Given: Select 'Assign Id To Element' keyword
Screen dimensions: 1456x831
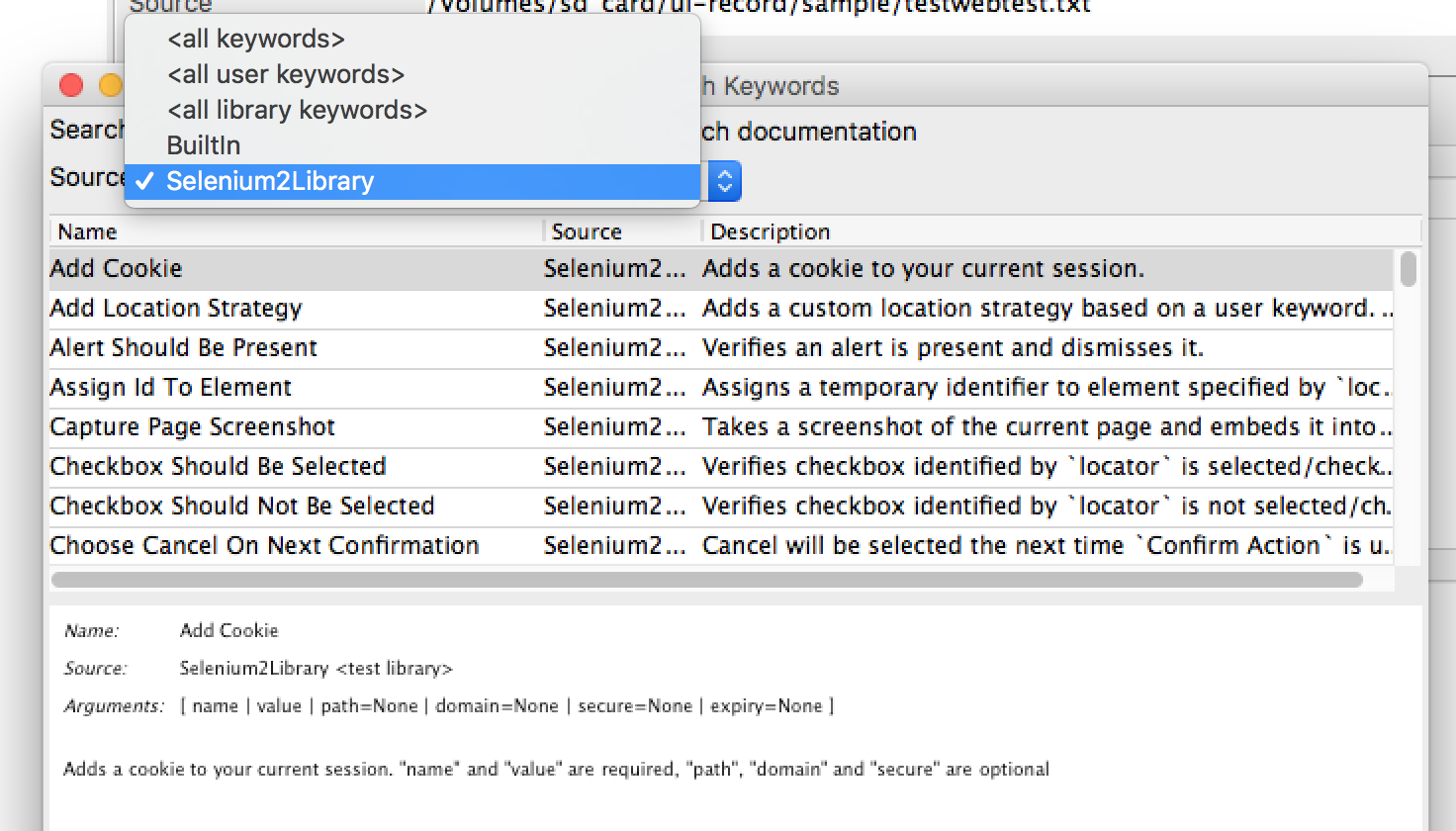Looking at the screenshot, I should click(x=721, y=388).
